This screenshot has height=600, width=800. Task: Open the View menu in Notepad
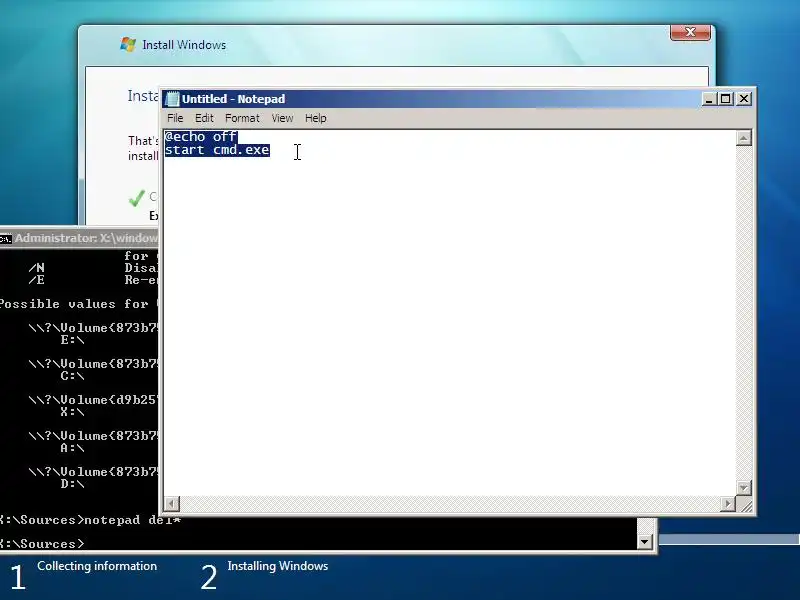(282, 118)
